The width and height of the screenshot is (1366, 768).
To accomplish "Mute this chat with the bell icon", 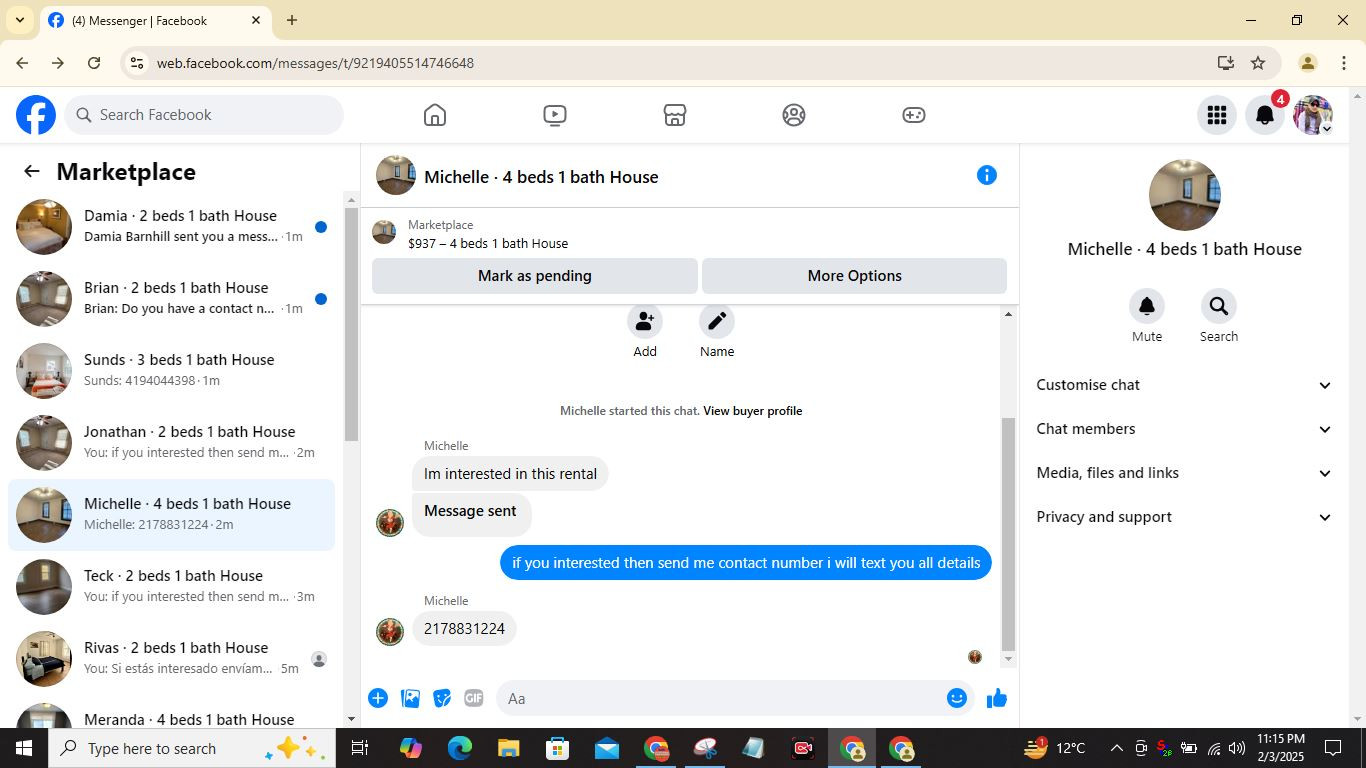I will pos(1147,306).
